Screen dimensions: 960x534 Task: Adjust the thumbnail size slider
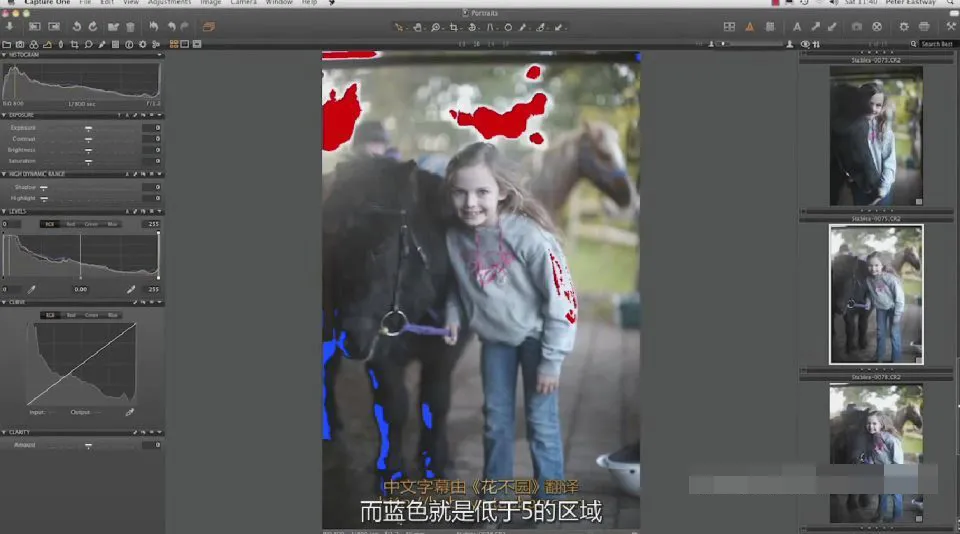pyautogui.click(x=723, y=44)
